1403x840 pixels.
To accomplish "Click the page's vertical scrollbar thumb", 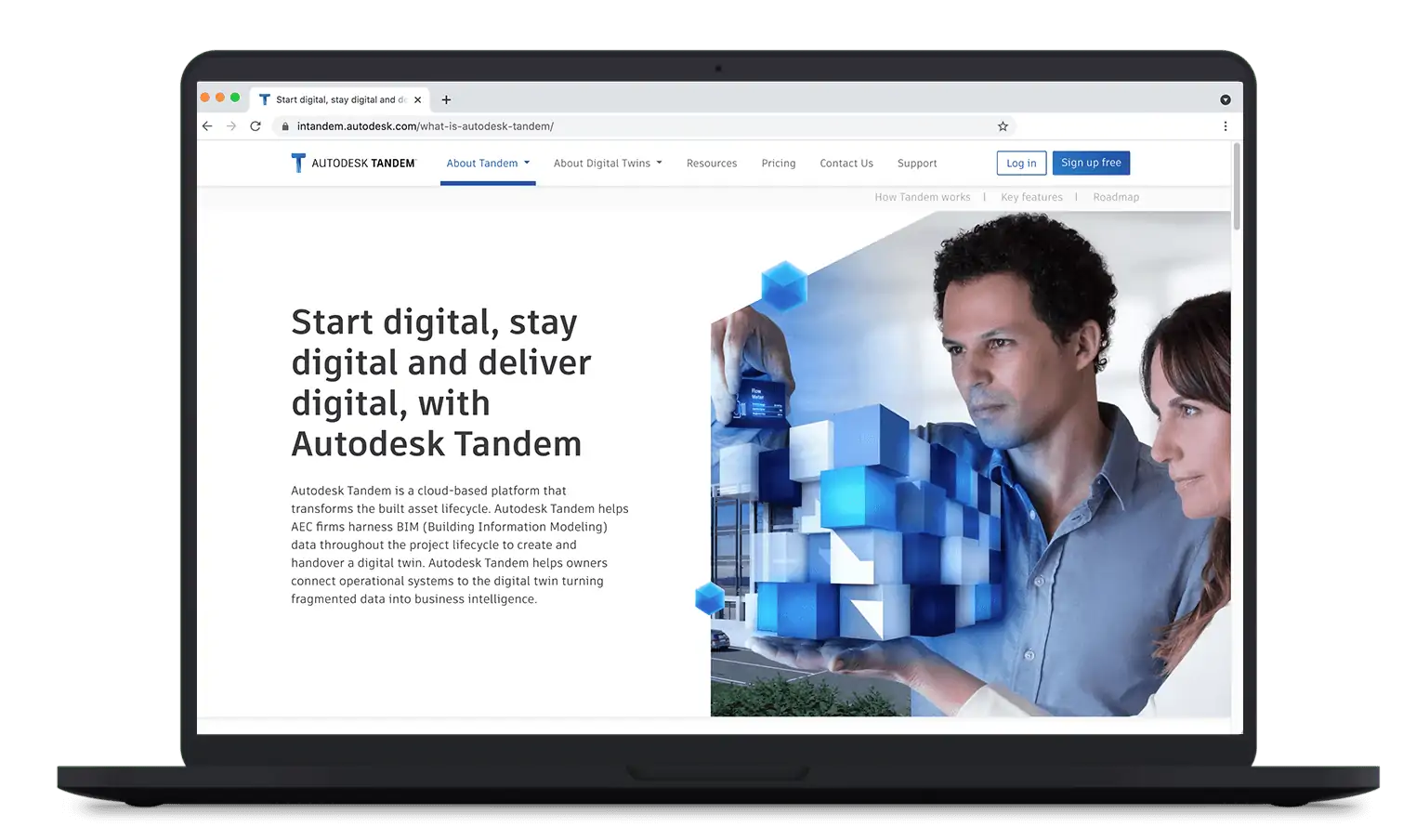I will click(1237, 186).
